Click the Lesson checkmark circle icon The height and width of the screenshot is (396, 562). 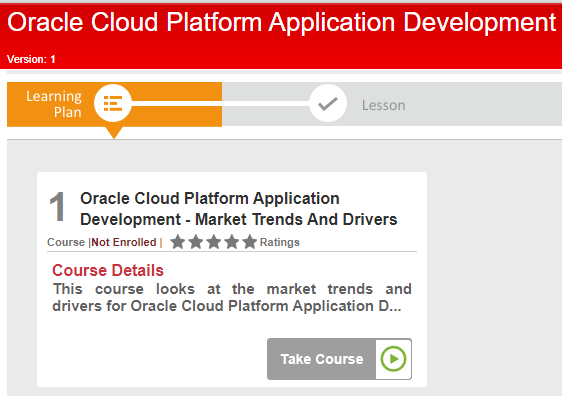328,103
